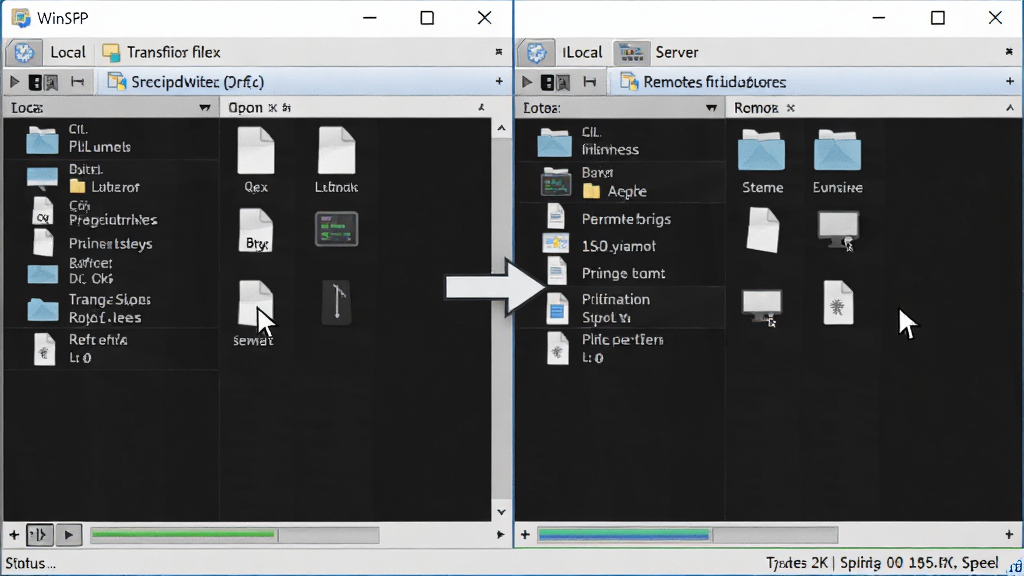Click the Srecipdwitec (Orfic) path field
The height and width of the screenshot is (576, 1024).
point(304,82)
